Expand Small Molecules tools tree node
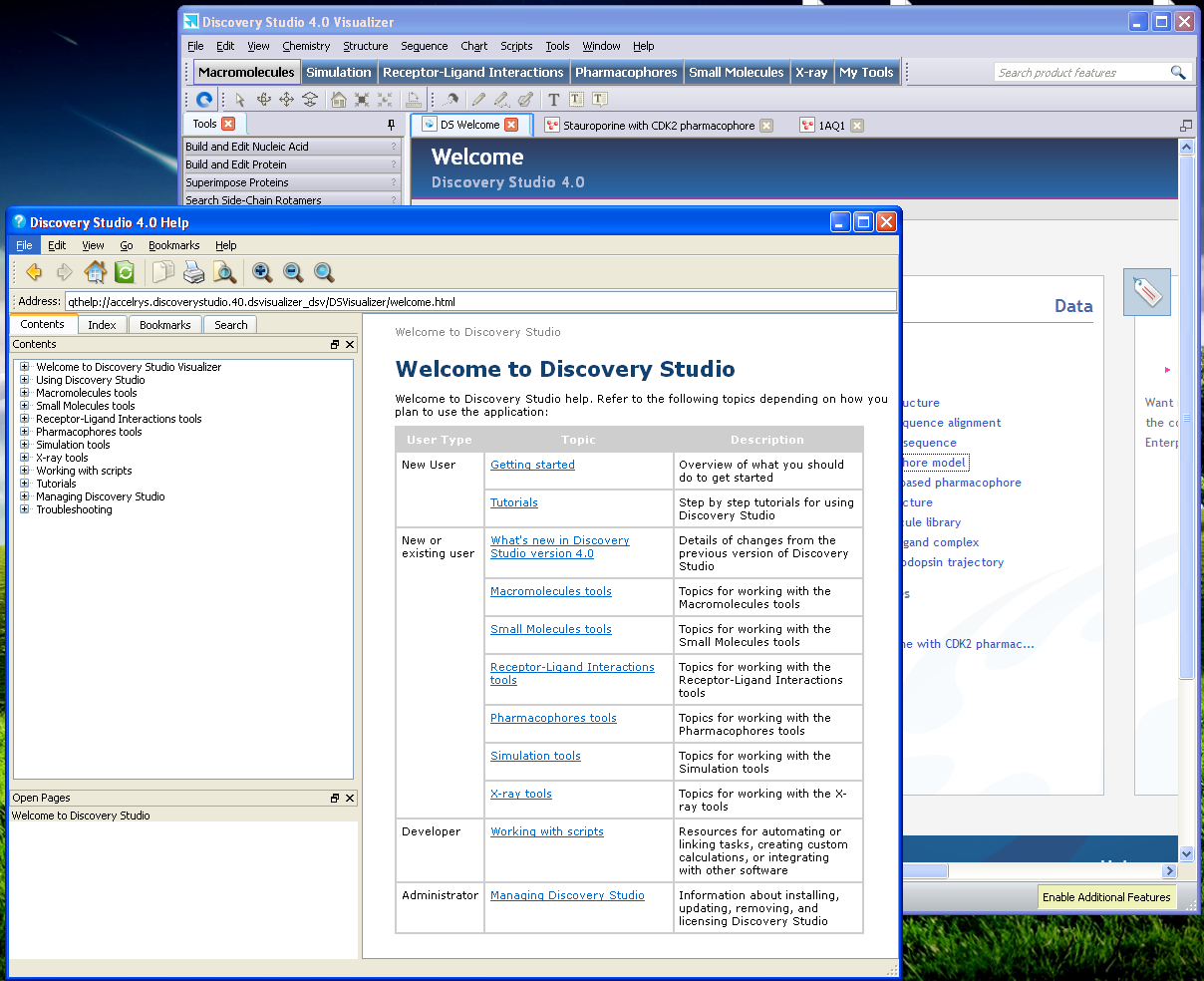The width and height of the screenshot is (1204, 981). coord(25,406)
